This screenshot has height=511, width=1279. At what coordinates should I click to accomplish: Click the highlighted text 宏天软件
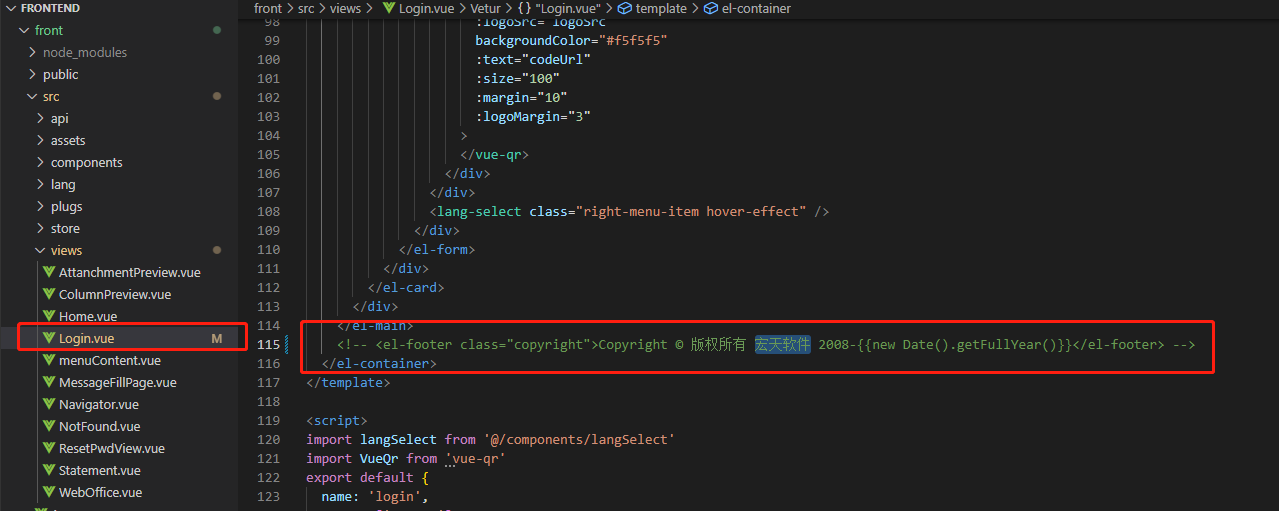[x=782, y=344]
